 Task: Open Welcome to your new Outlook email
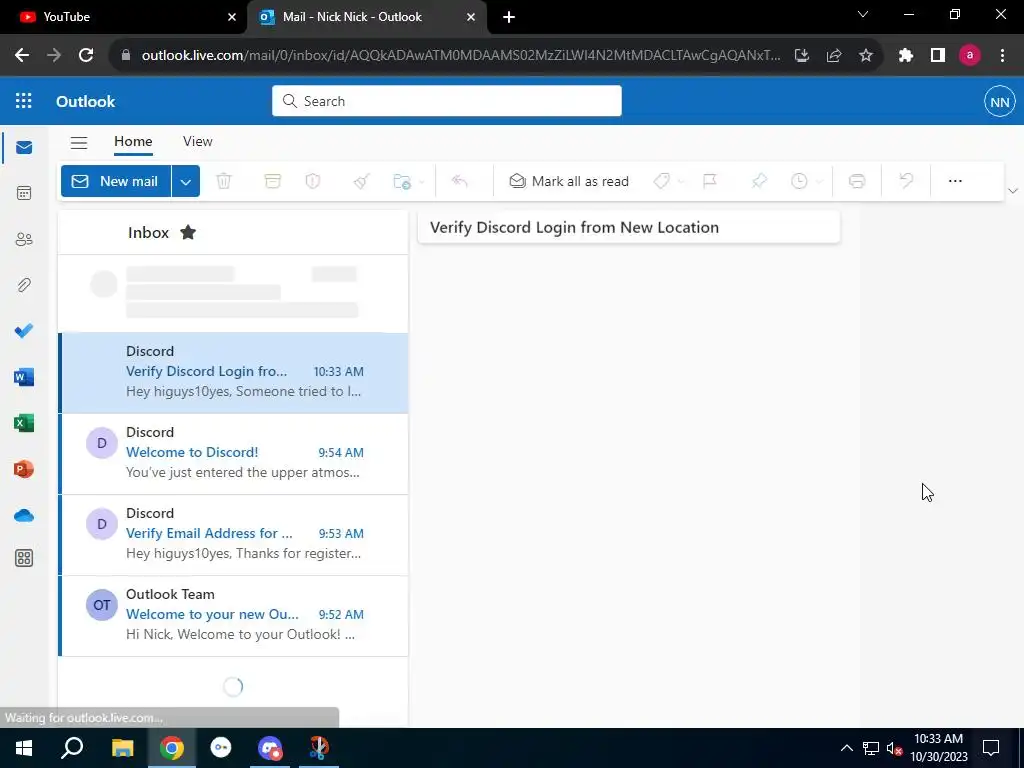(233, 615)
